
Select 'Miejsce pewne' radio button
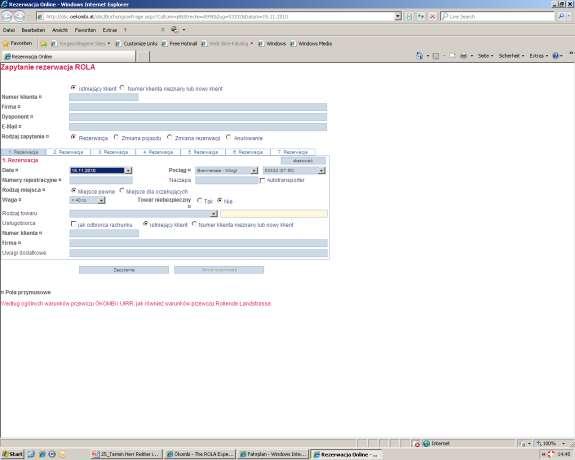(x=73, y=191)
